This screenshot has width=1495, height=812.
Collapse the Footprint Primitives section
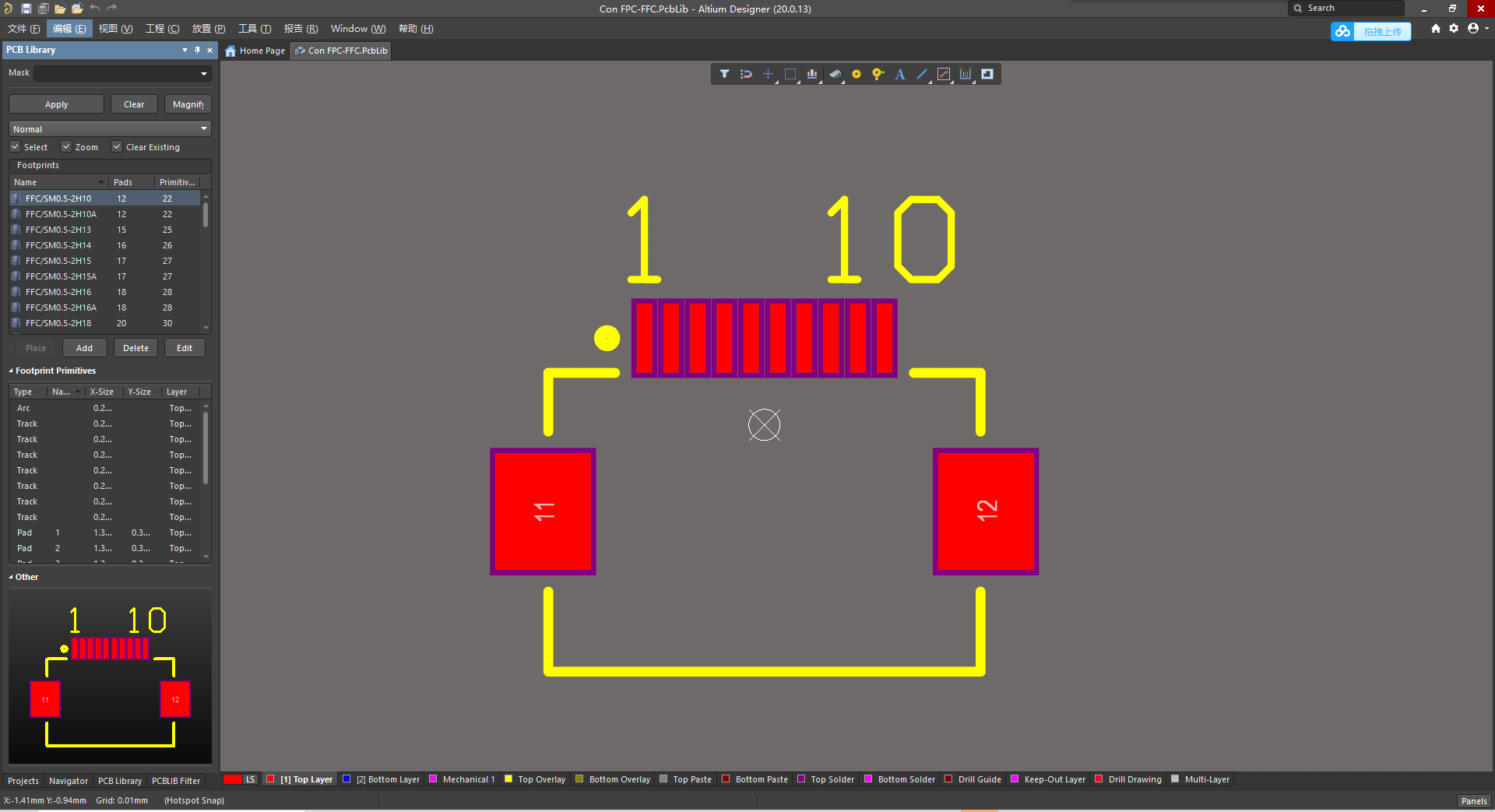pyautogui.click(x=11, y=371)
